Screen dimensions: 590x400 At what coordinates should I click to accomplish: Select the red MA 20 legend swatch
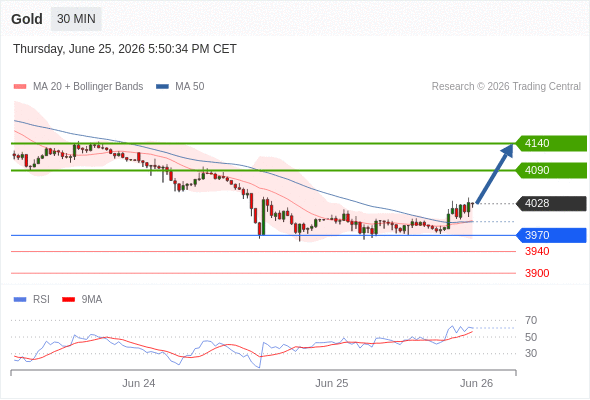click(20, 87)
